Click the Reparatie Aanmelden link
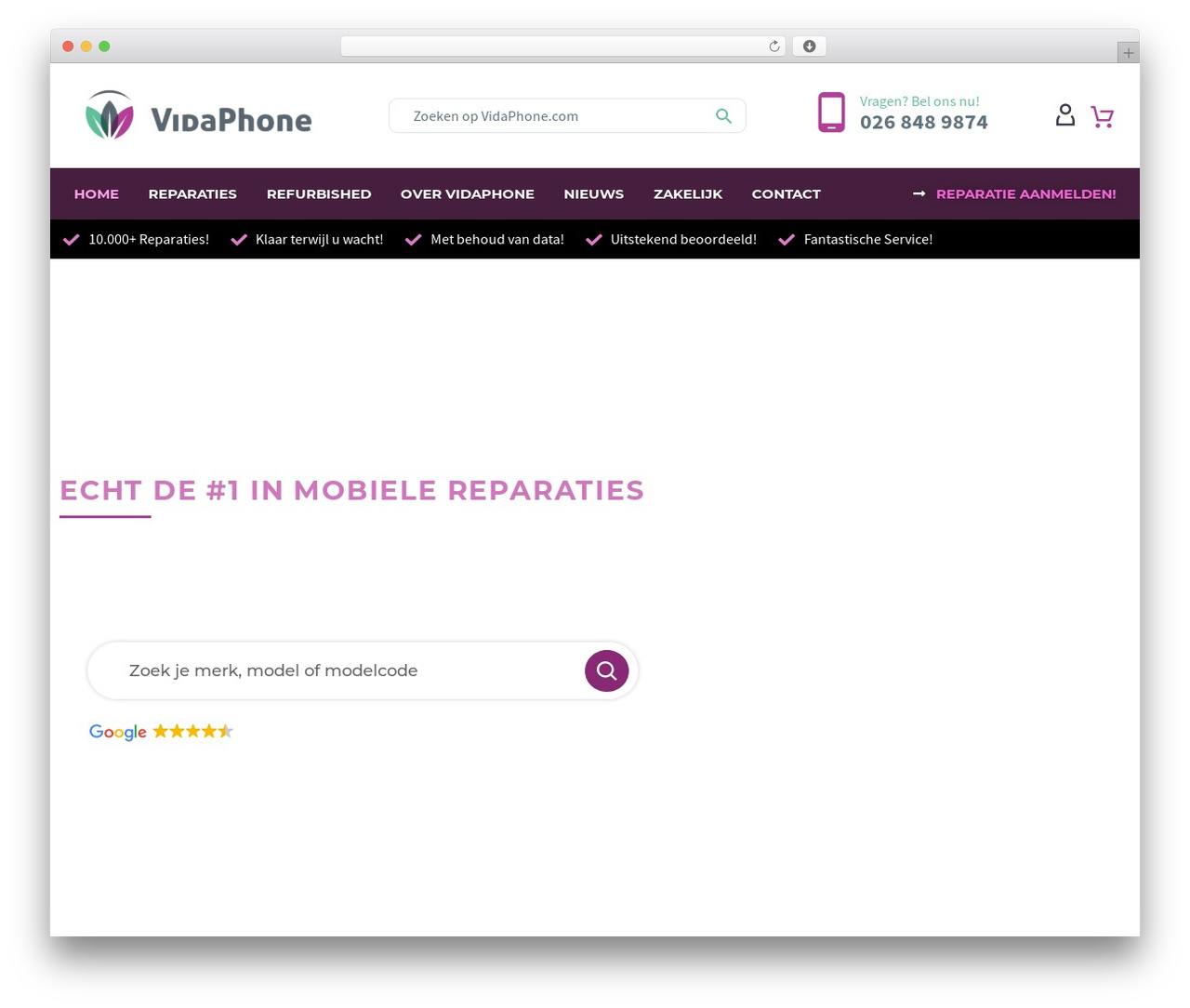This screenshot has height=1008, width=1190. coord(1026,194)
